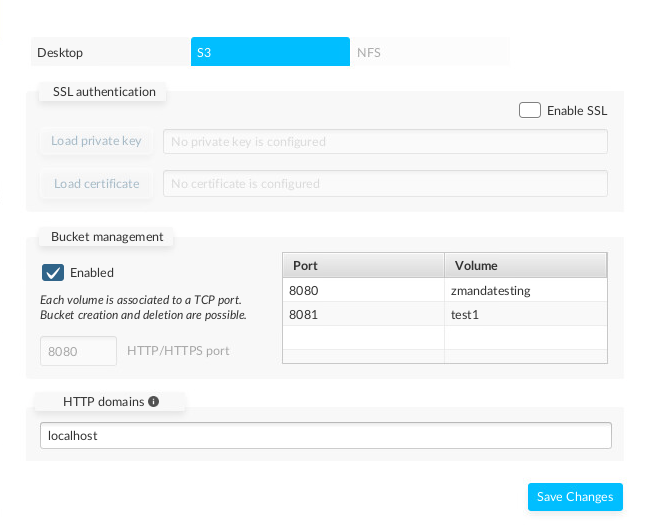Screen dimensions: 646x527
Task: Sort by the Port column header
Action: pos(363,265)
